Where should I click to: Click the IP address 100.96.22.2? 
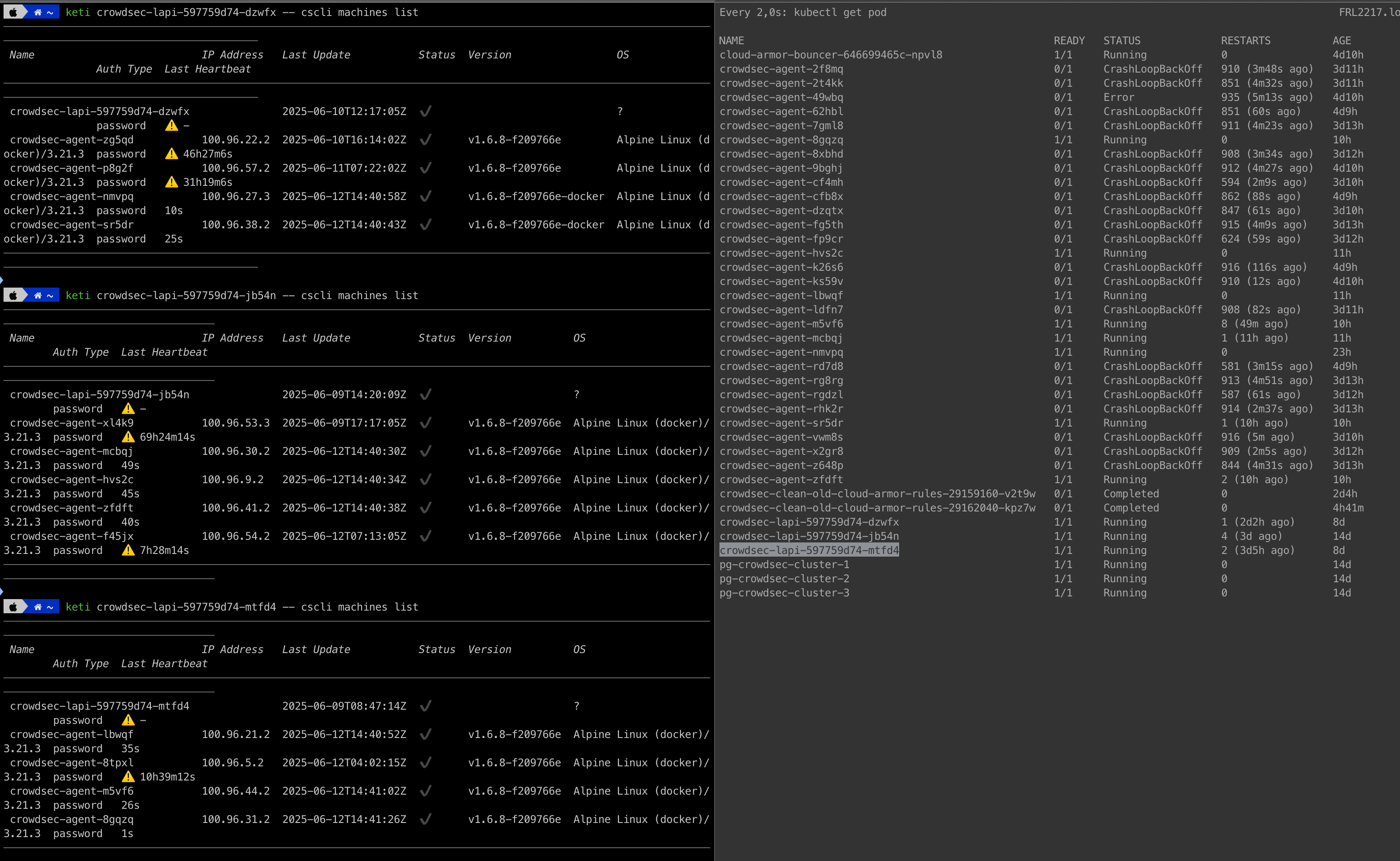(236, 139)
